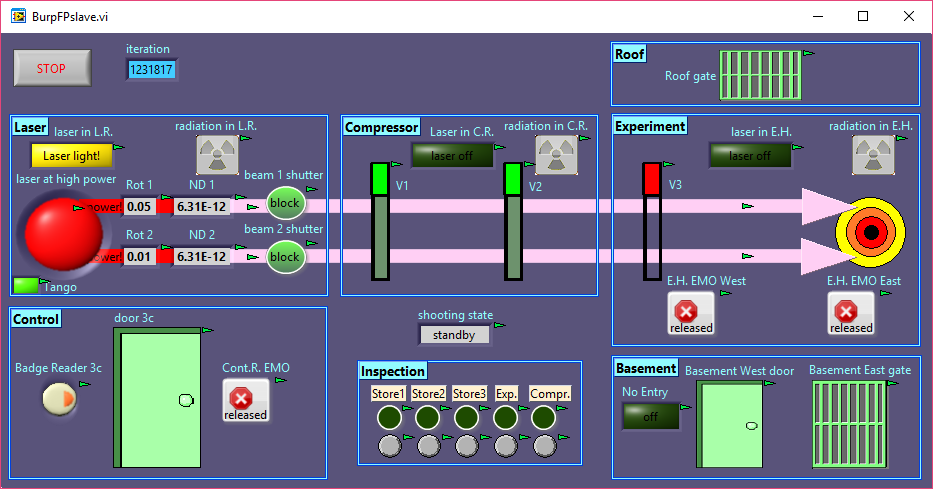This screenshot has height=489, width=933.
Task: Click the yellow Laser light! button
Action: (x=71, y=155)
